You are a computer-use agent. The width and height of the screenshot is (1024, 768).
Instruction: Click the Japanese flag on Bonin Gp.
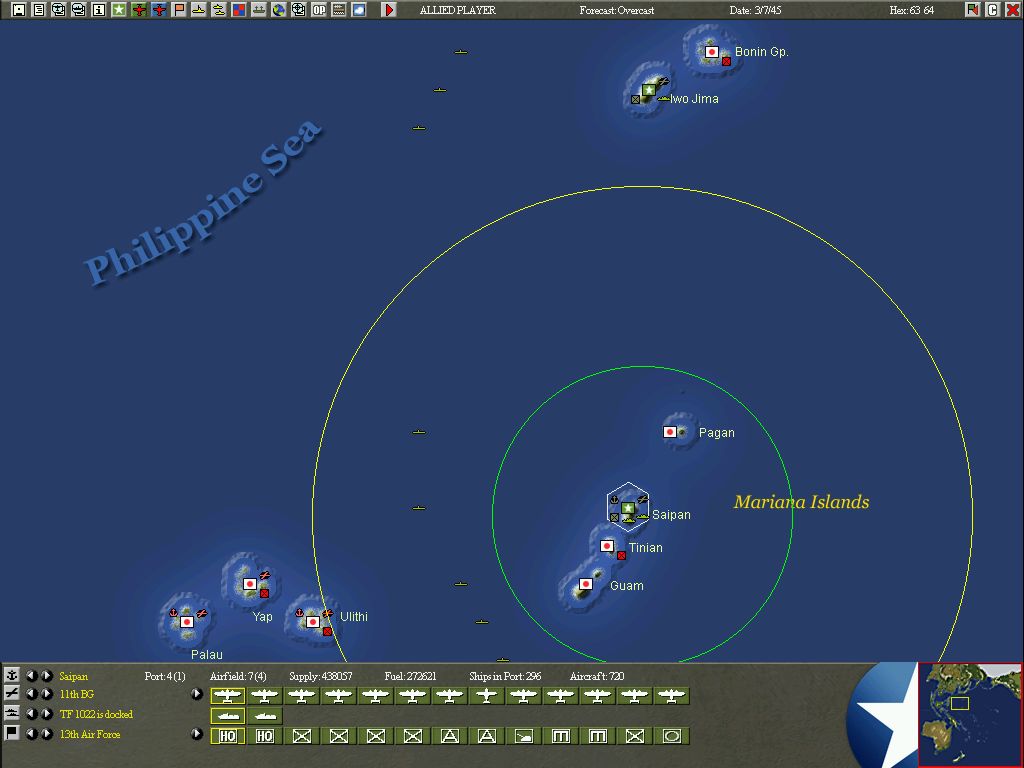[712, 52]
